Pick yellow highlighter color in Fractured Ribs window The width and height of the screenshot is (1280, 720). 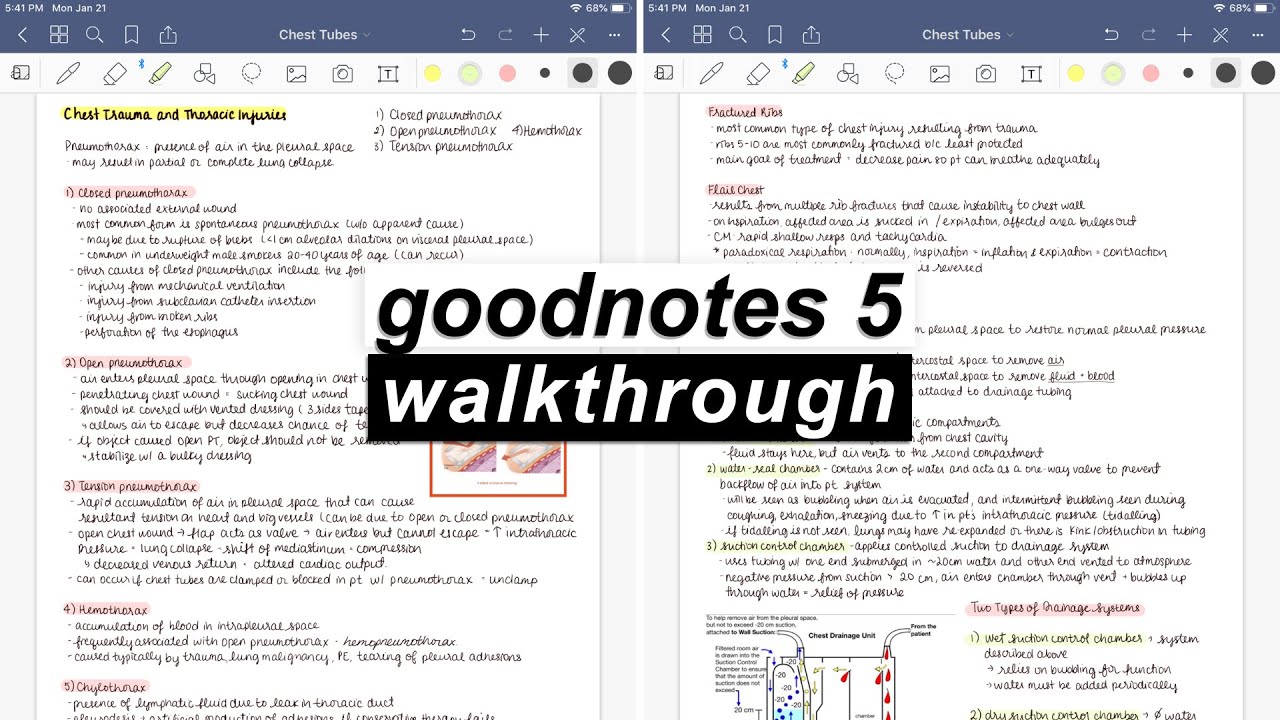[x=1075, y=73]
